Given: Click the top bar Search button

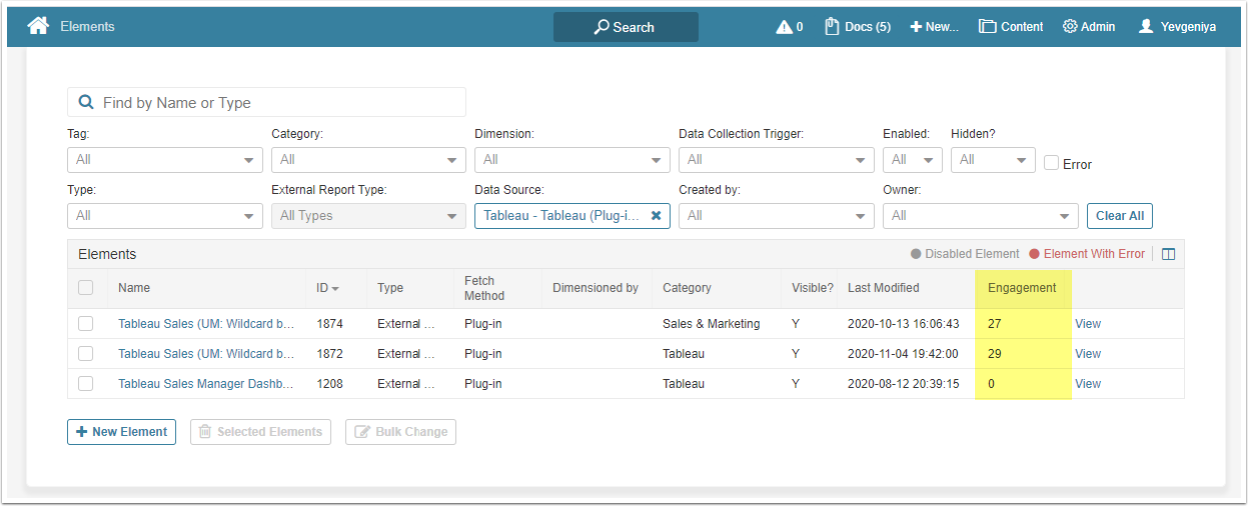Looking at the screenshot, I should point(625,27).
